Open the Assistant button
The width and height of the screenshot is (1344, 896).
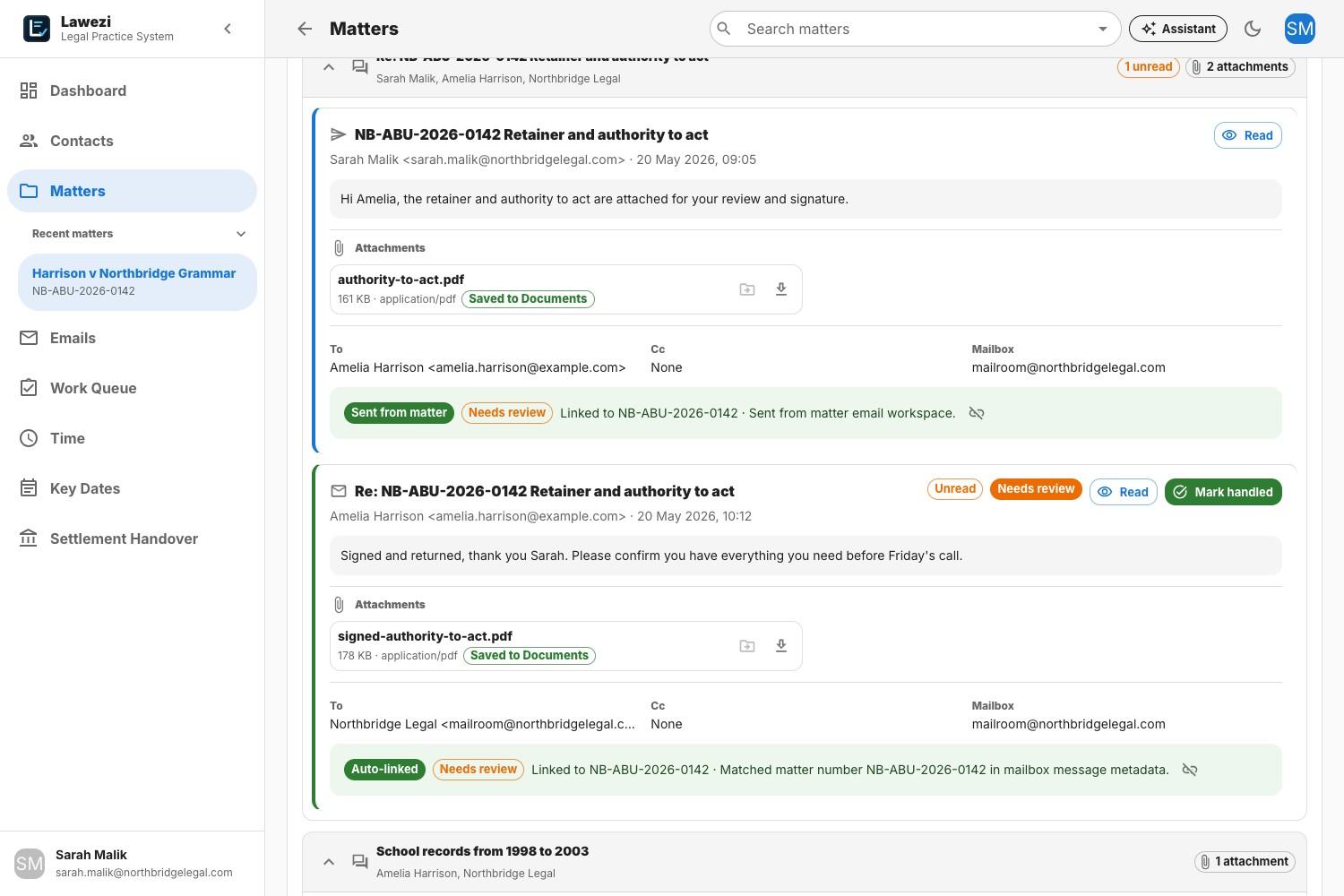click(1177, 29)
